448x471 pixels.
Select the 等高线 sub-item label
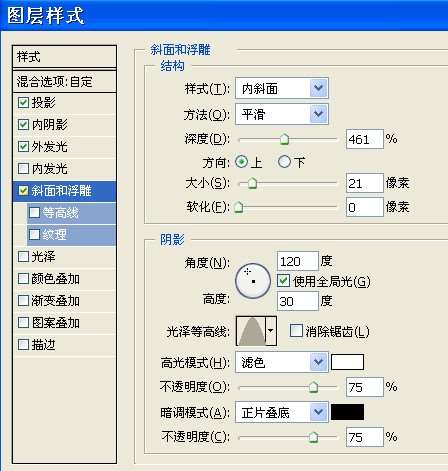click(x=60, y=213)
